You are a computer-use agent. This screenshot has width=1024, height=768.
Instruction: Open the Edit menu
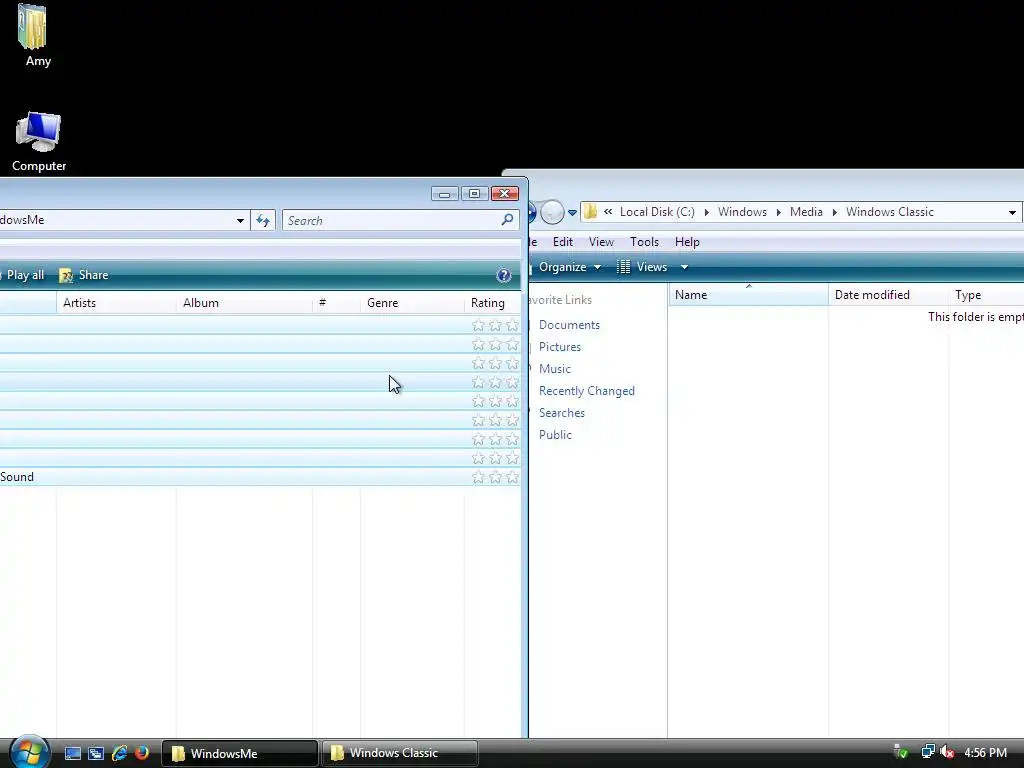562,242
